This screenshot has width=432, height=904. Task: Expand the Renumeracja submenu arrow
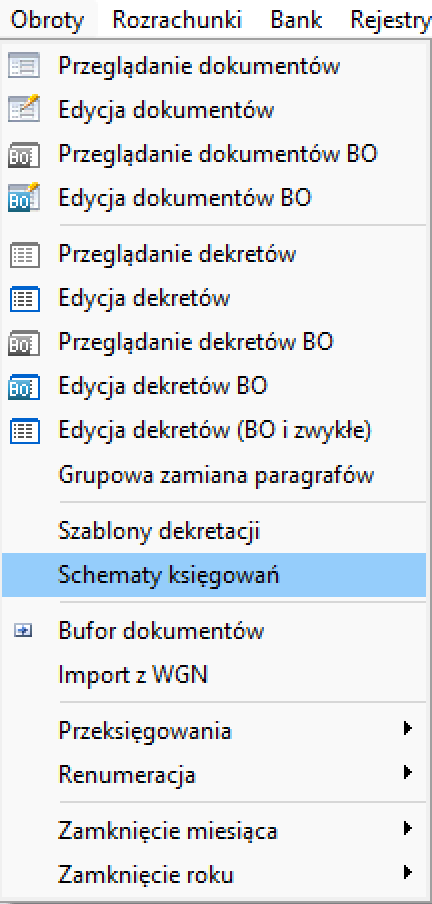click(408, 773)
